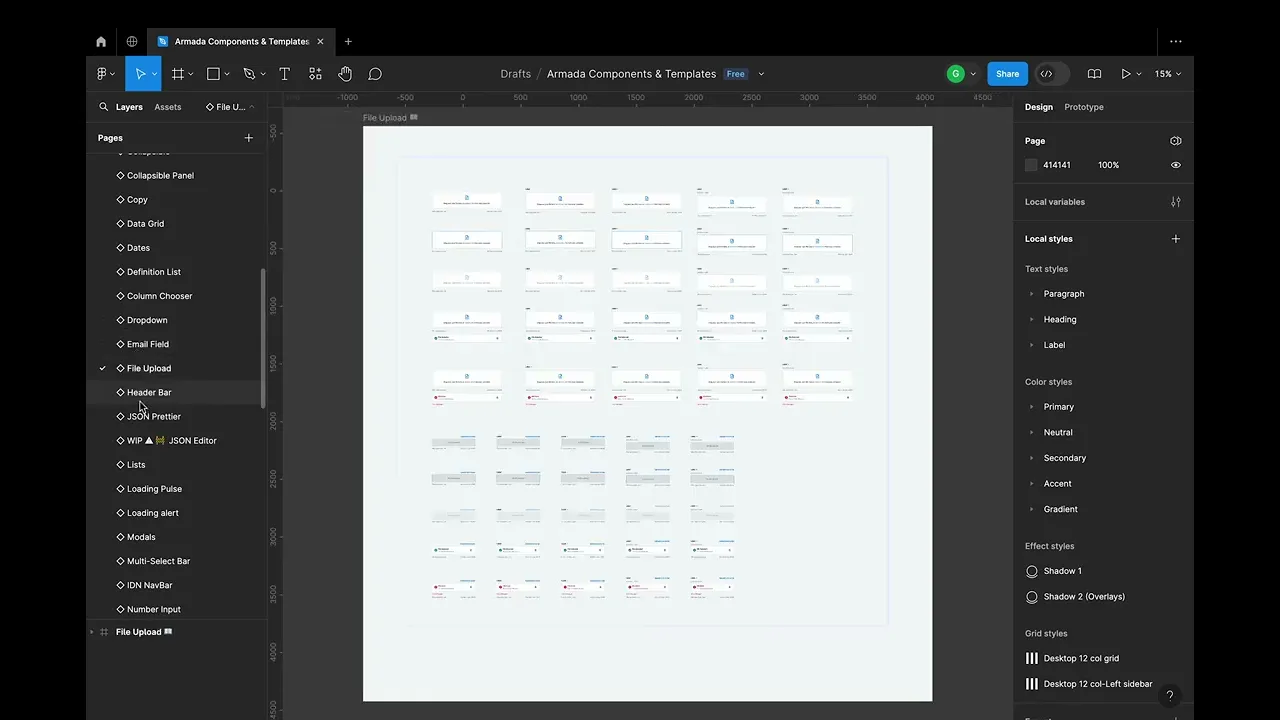Switch to the Layers tab

point(129,107)
